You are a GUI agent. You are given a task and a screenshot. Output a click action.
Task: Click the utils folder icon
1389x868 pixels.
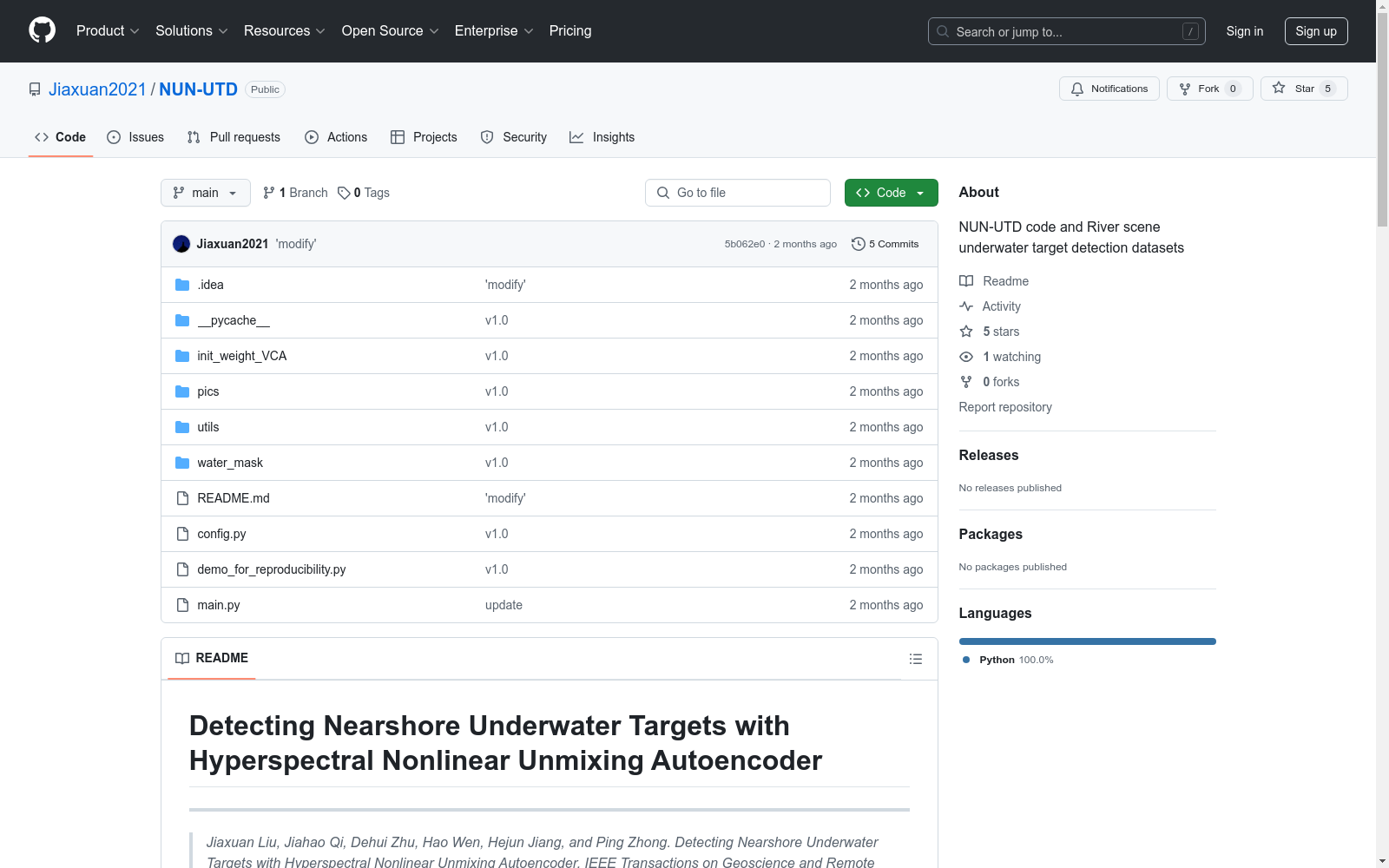[182, 427]
